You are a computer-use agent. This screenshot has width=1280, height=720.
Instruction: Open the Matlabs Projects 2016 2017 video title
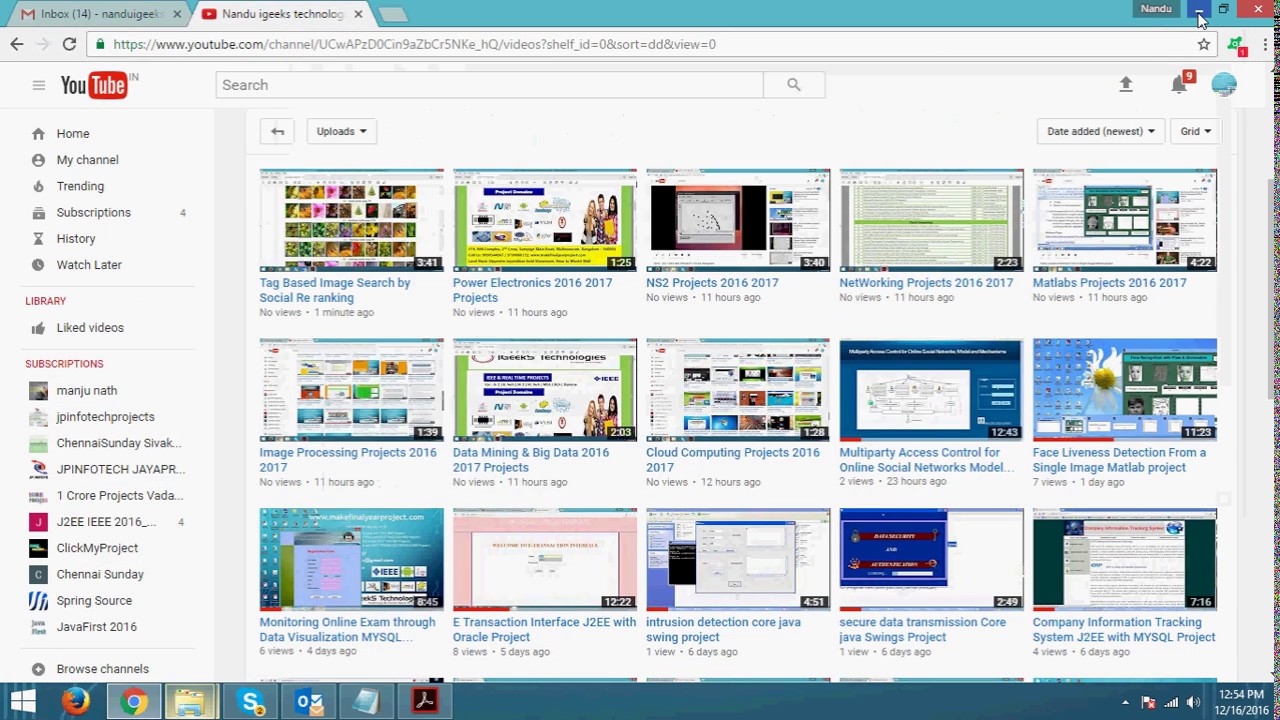click(1110, 283)
